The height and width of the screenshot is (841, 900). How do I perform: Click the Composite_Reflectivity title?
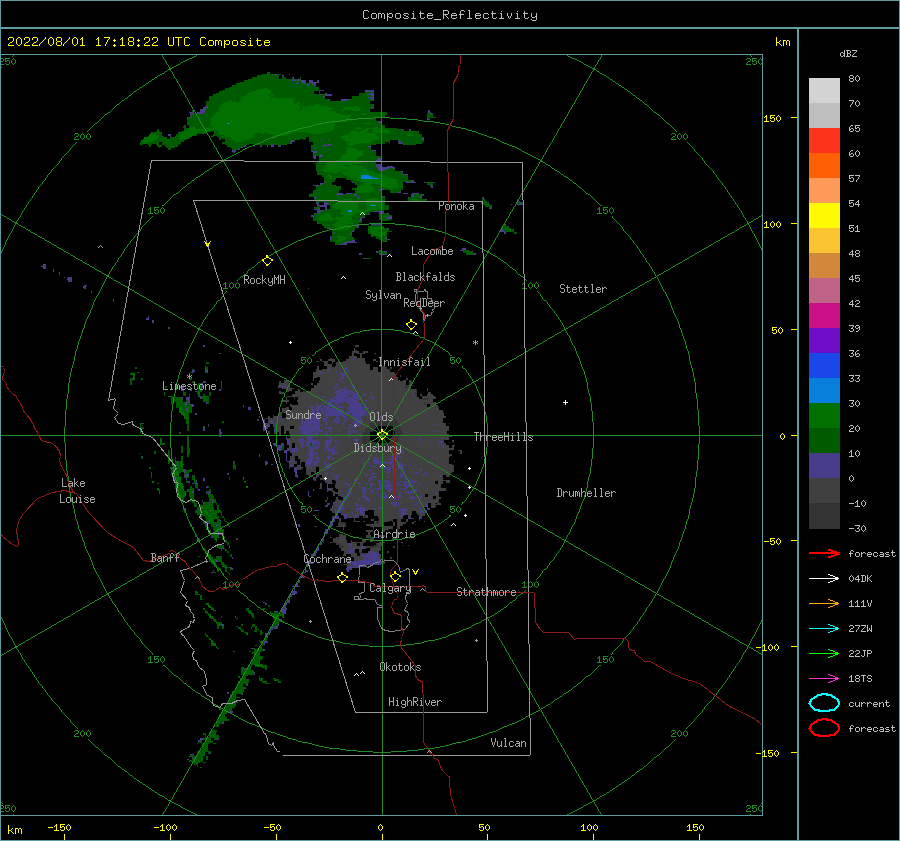450,15
